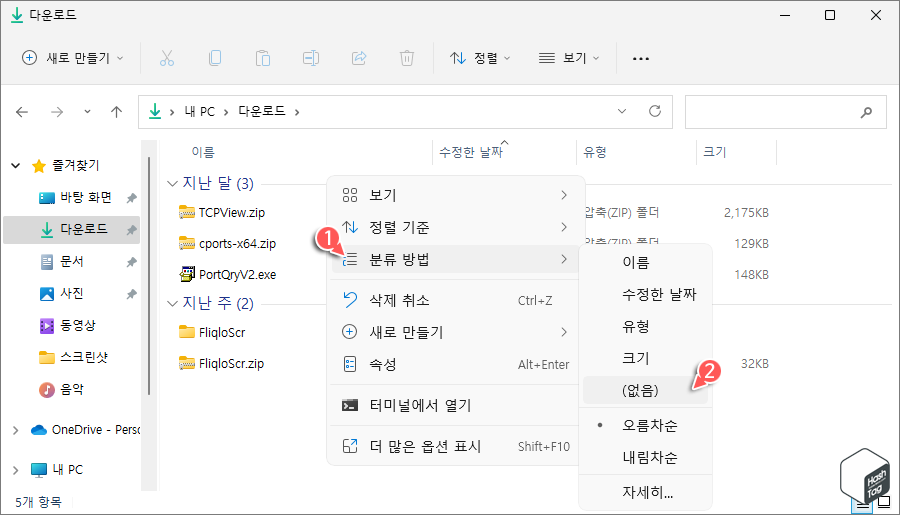
Task: Click the Rename icon in toolbar
Action: click(x=311, y=58)
